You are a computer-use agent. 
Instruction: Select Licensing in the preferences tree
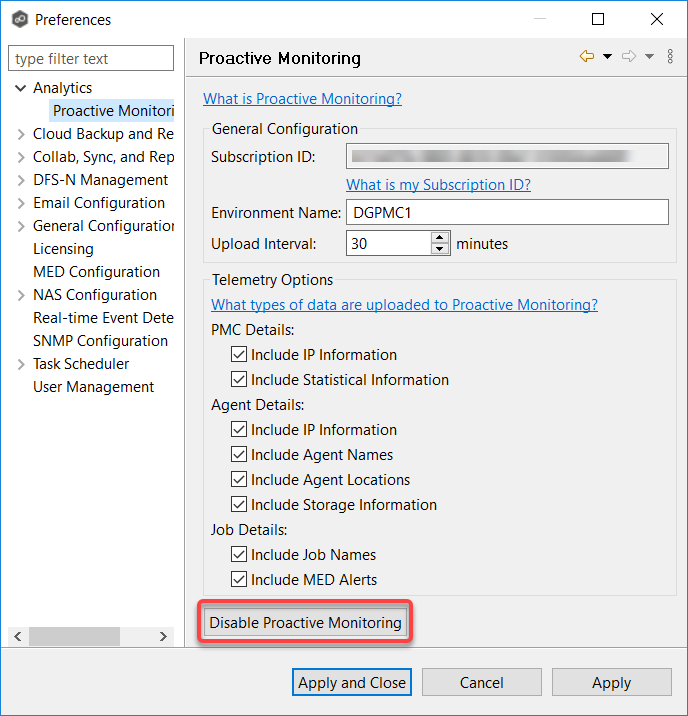(x=63, y=249)
